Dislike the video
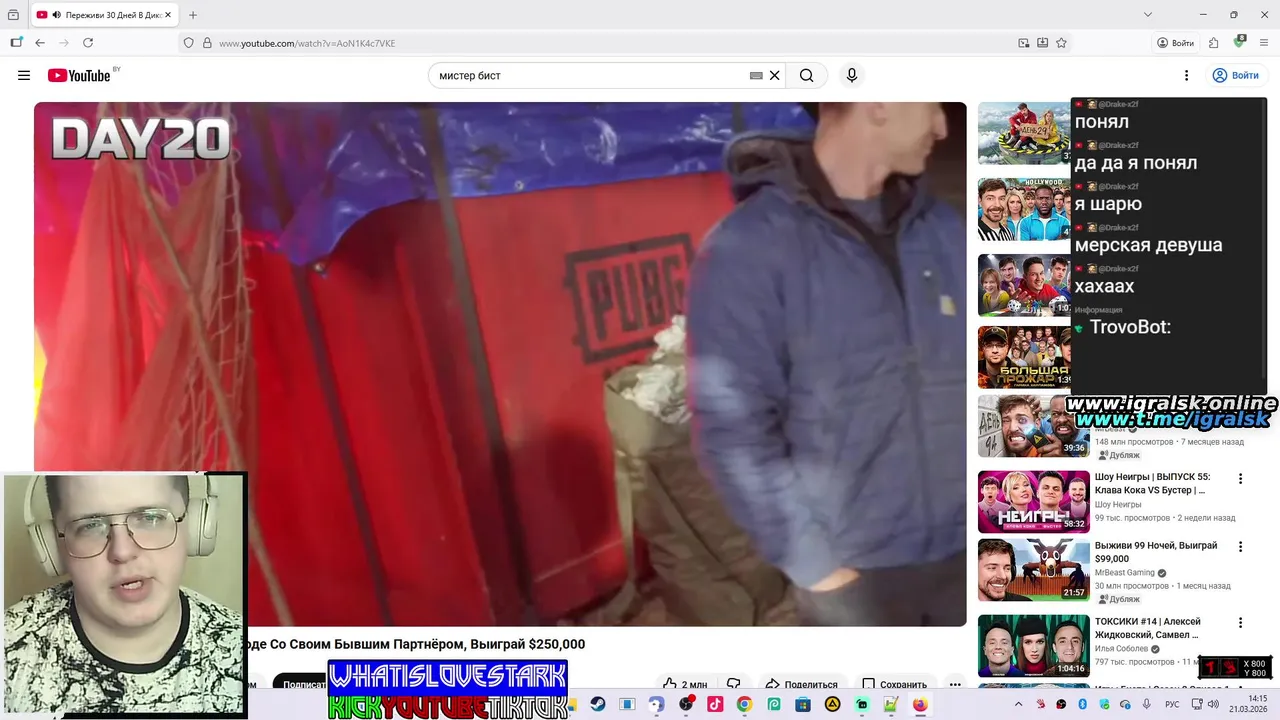The image size is (1280, 720). pos(734,685)
